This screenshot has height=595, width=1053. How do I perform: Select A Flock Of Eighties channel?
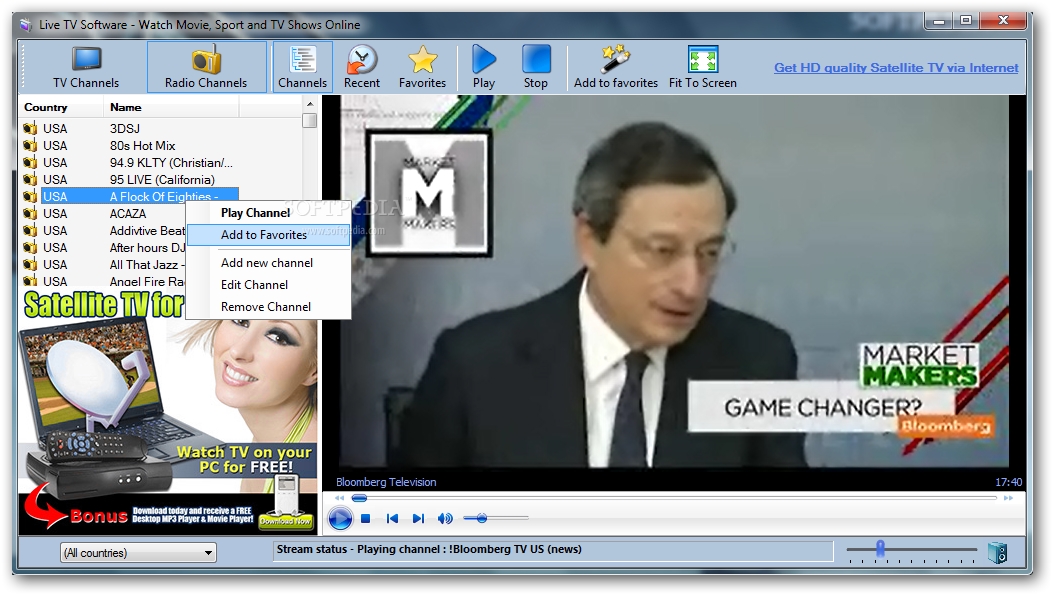[130, 197]
